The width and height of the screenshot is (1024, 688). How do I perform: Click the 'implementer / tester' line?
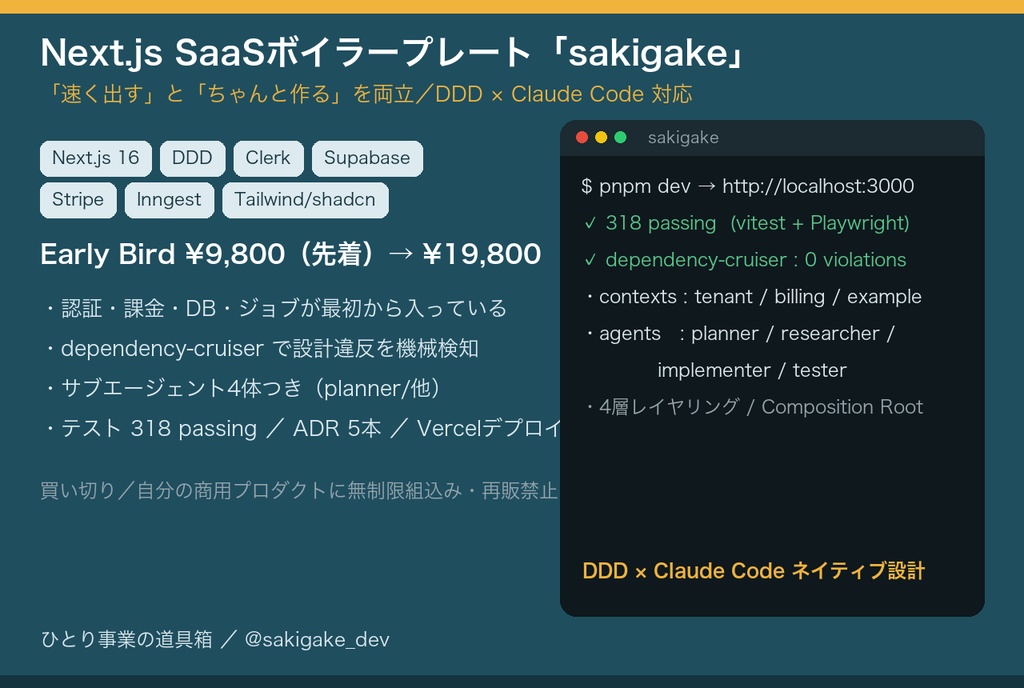point(752,370)
